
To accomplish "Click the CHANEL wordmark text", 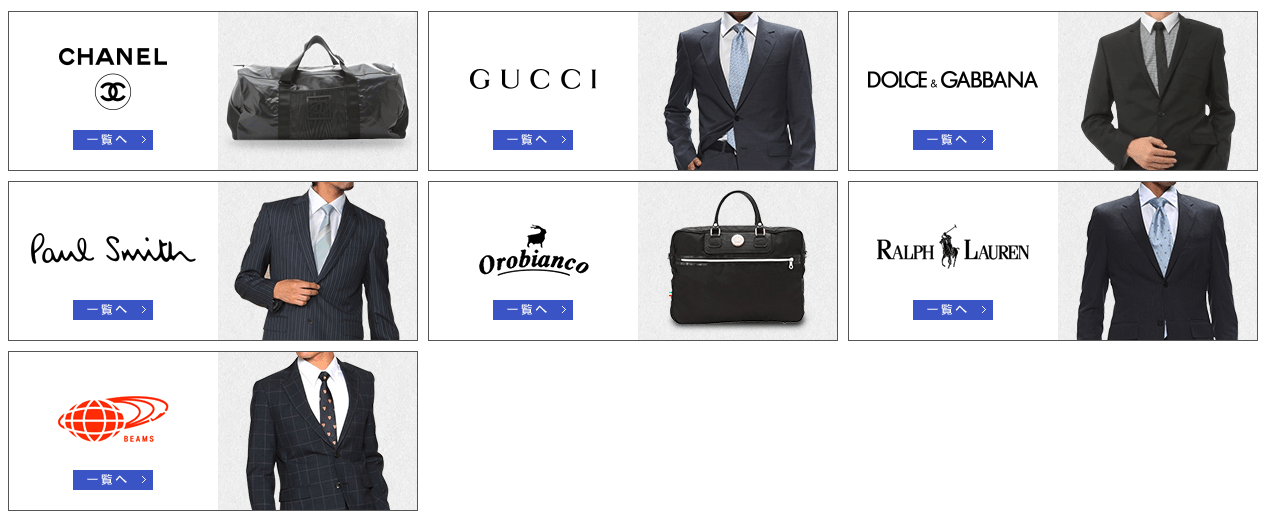I will click(x=113, y=57).
